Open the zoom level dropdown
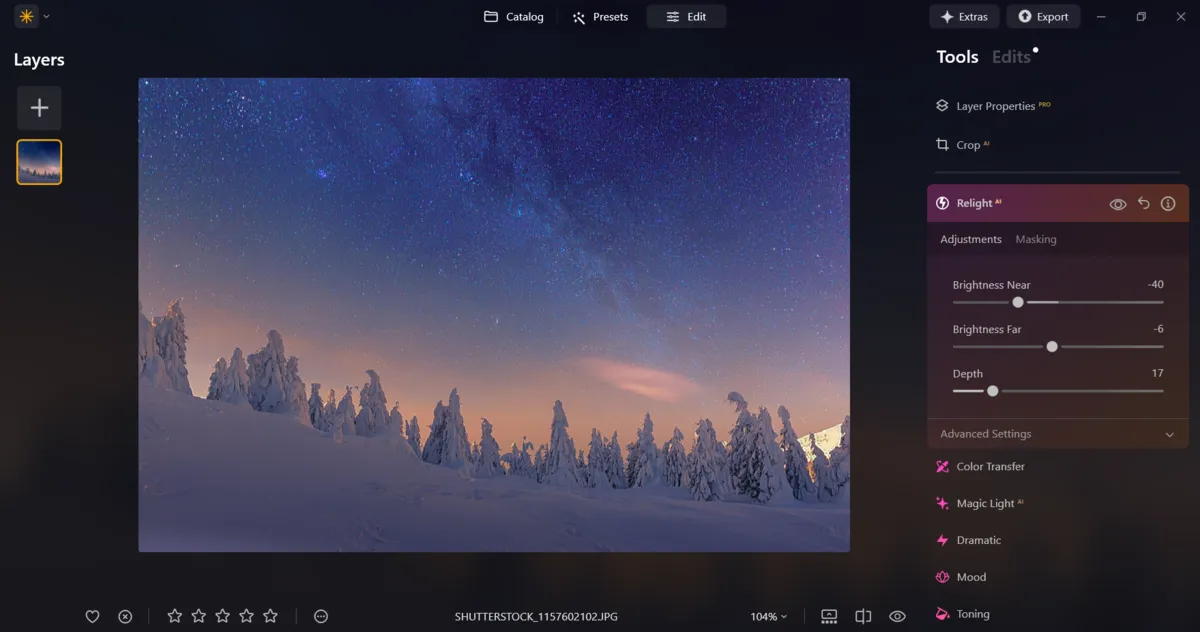Image resolution: width=1200 pixels, height=632 pixels. tap(767, 616)
